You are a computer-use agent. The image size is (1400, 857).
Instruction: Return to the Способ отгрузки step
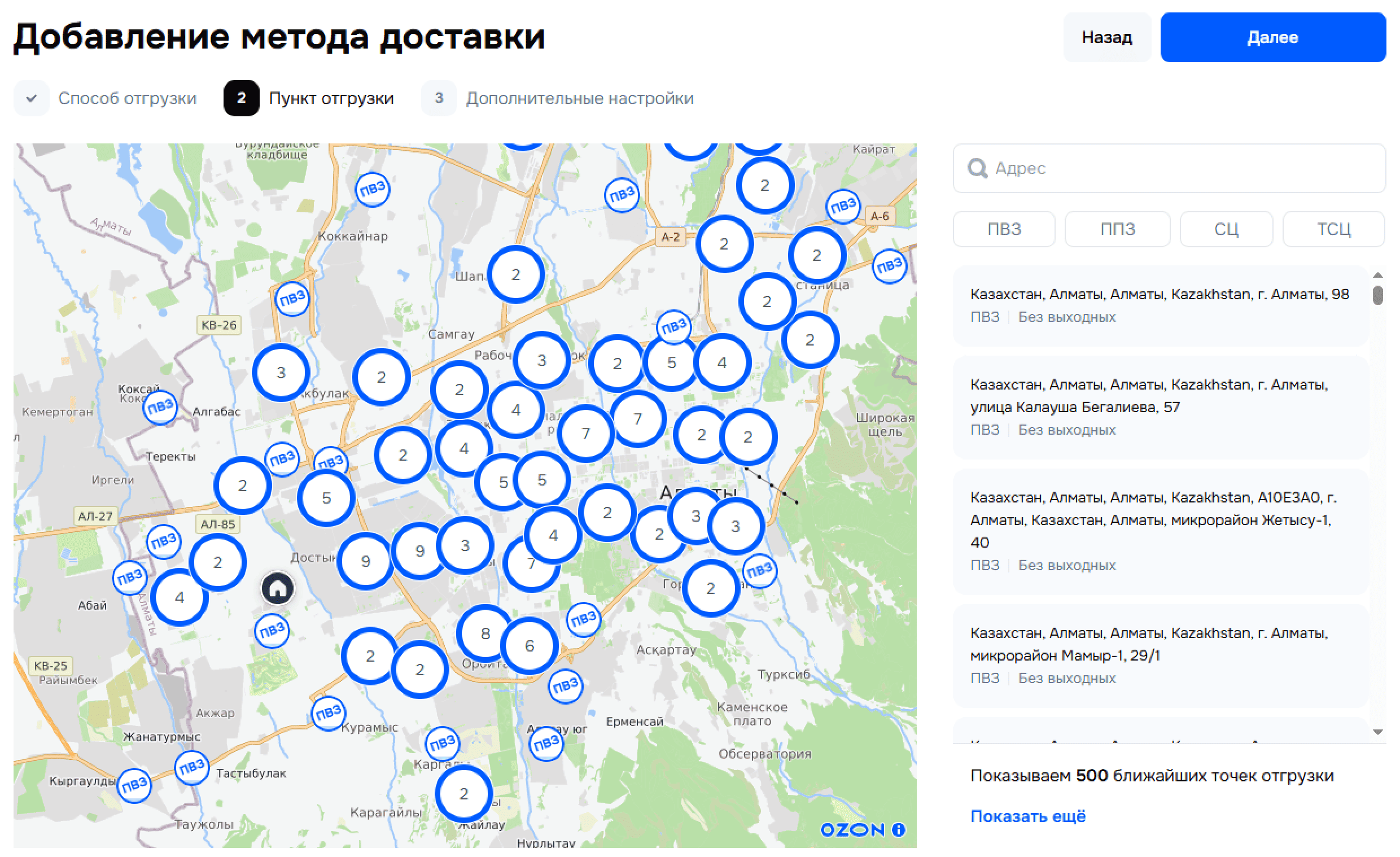[x=105, y=98]
